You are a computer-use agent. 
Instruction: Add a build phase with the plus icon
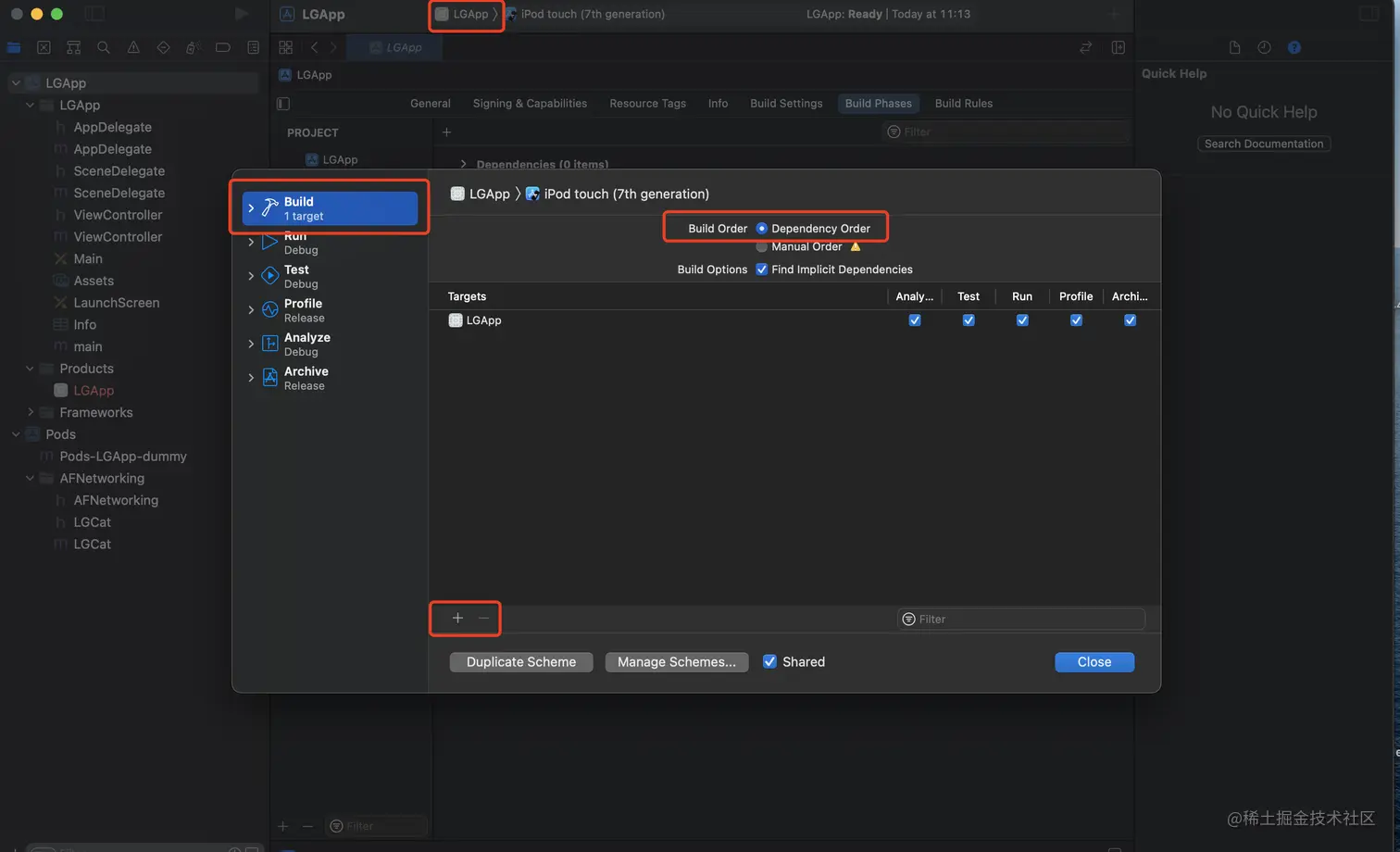coord(446,132)
